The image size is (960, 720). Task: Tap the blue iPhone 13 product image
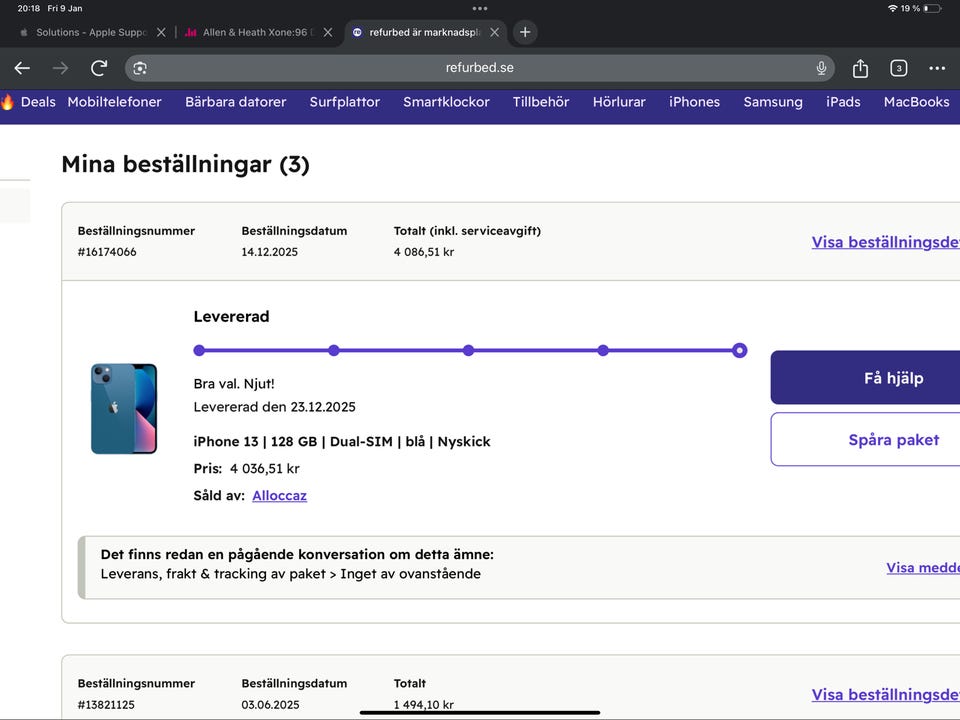click(x=124, y=409)
